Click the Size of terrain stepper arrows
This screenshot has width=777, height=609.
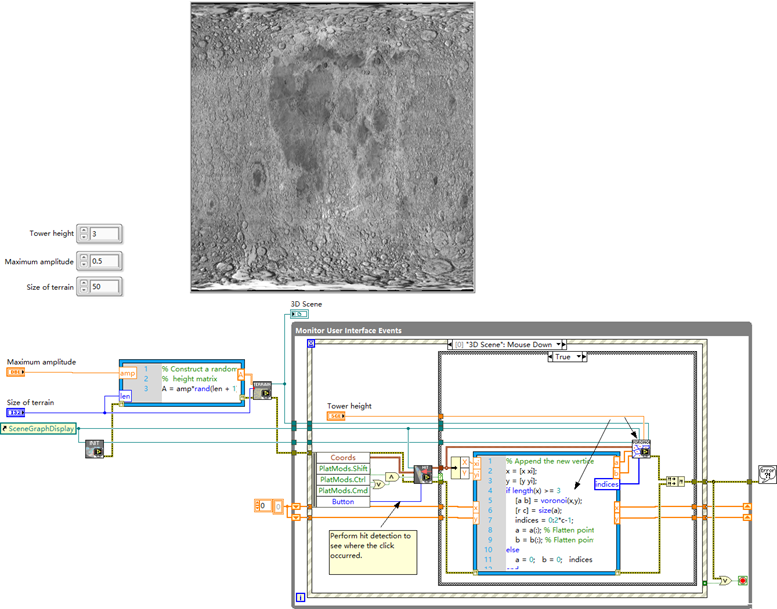(84, 286)
